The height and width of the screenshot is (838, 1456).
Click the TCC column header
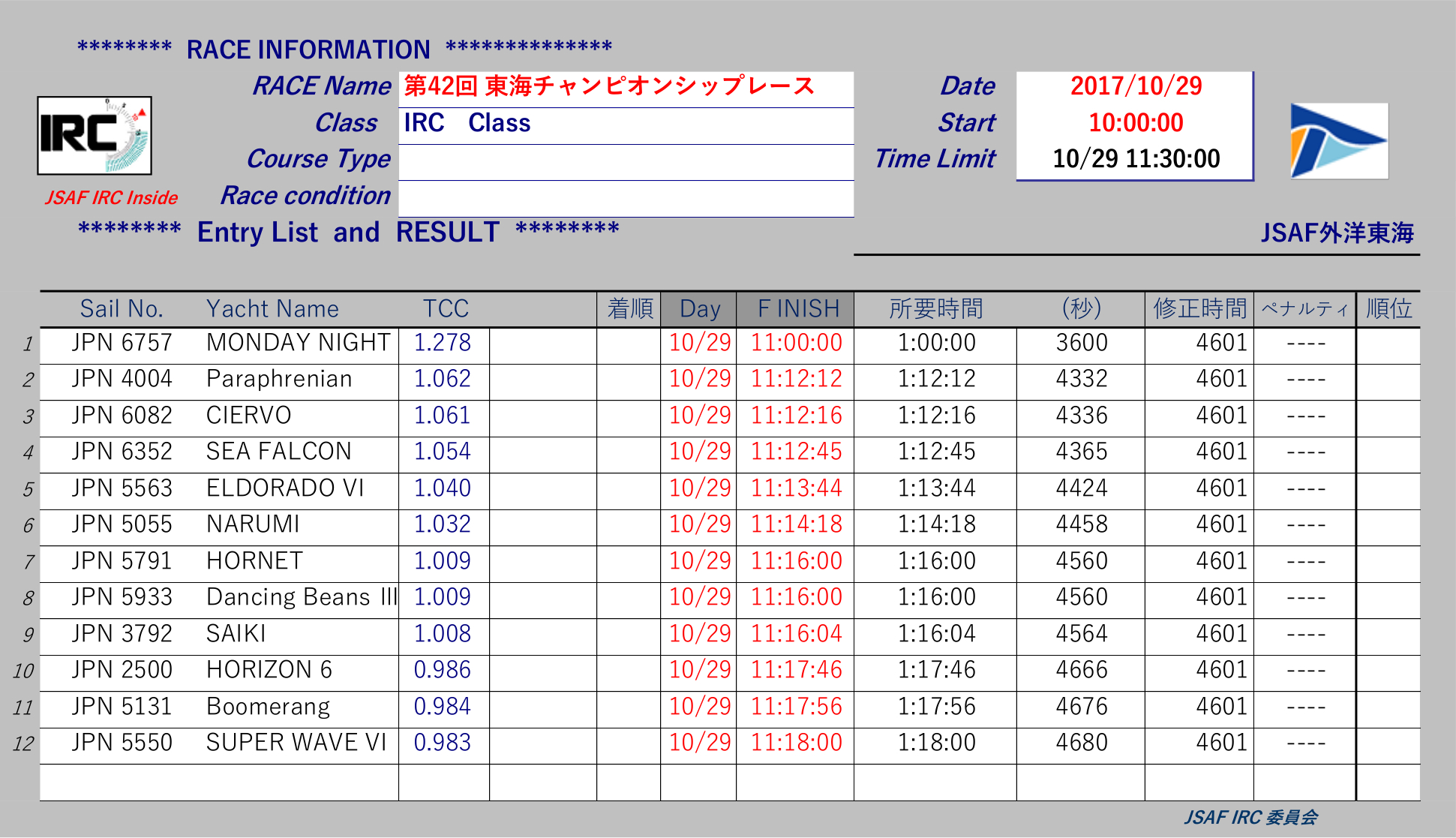[445, 309]
